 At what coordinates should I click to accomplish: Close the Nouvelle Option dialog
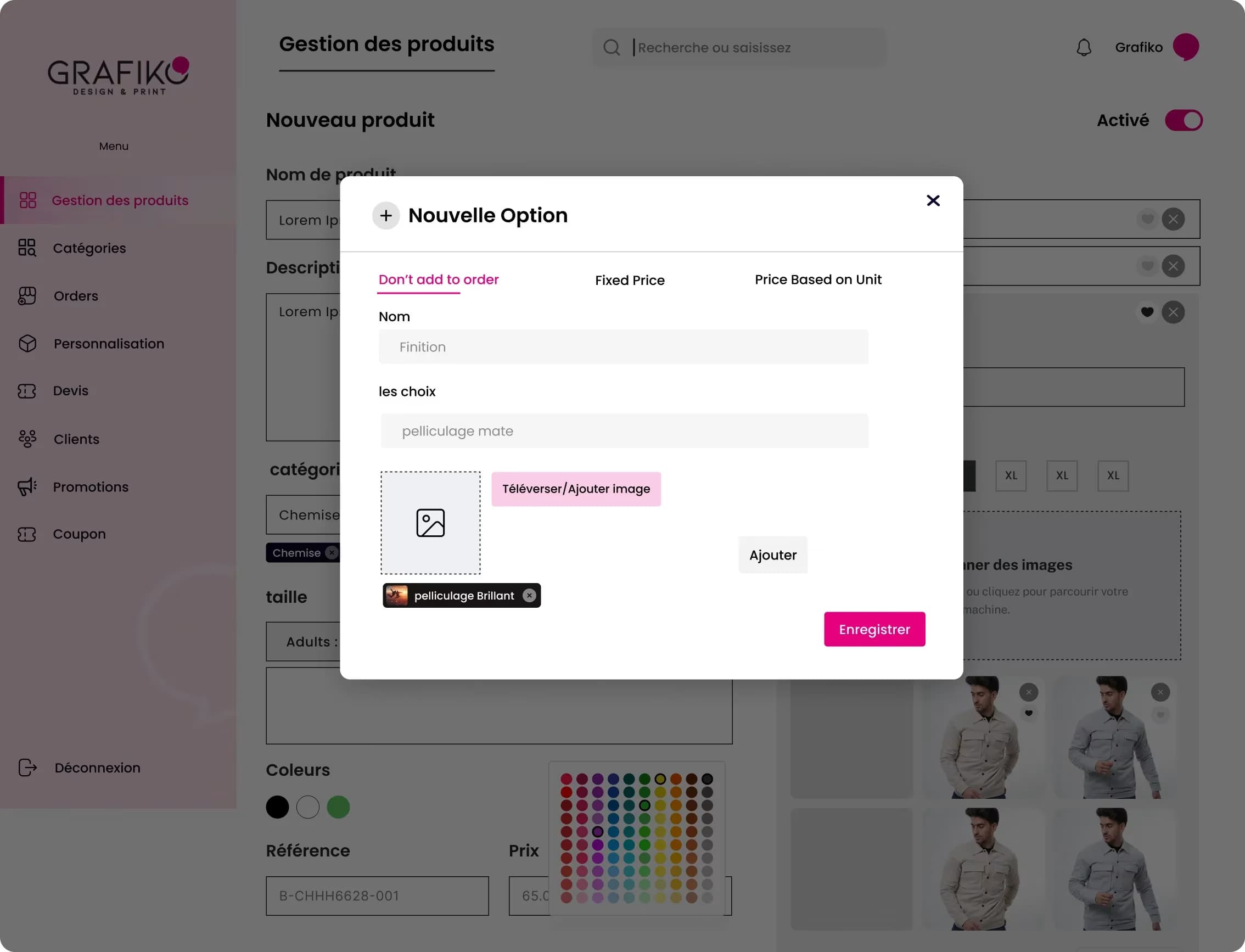click(933, 200)
